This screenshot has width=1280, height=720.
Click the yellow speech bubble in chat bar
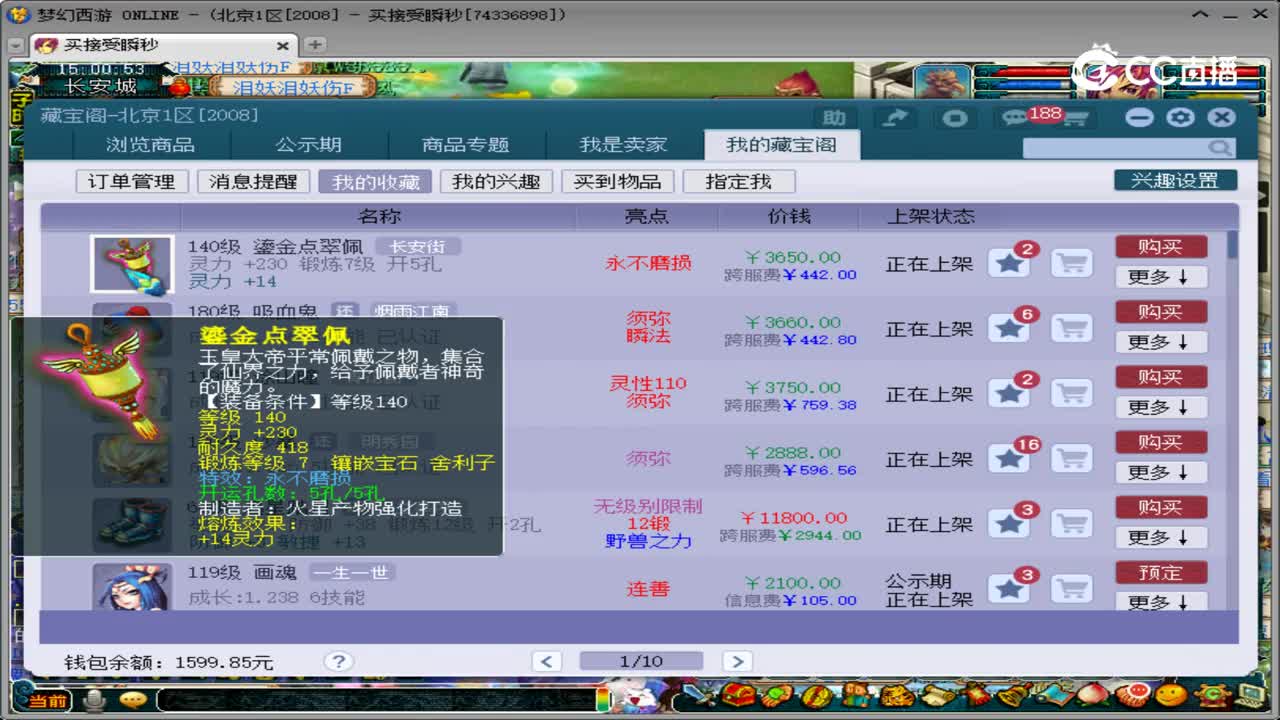click(133, 699)
